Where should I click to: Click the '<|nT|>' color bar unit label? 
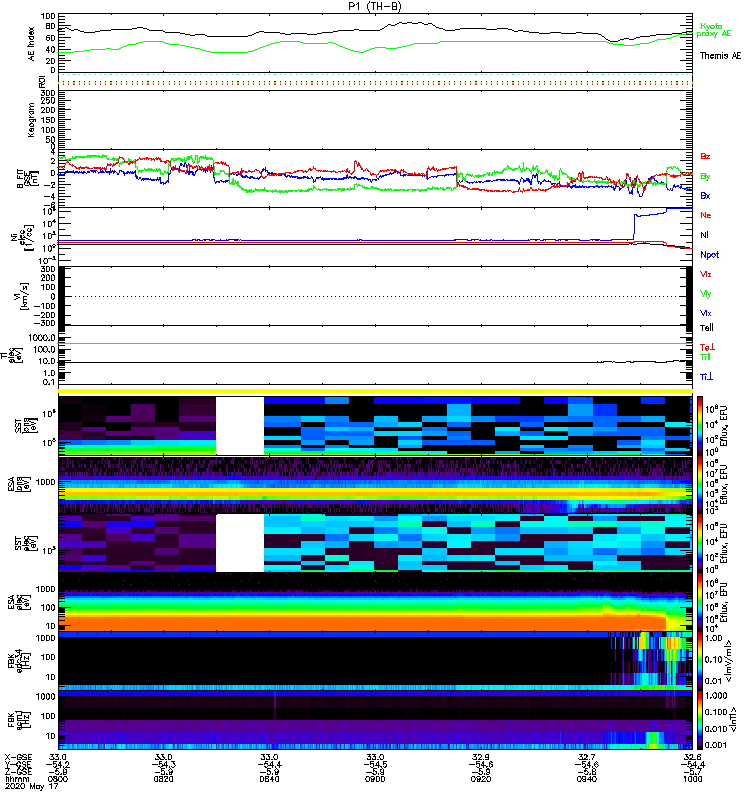(733, 719)
